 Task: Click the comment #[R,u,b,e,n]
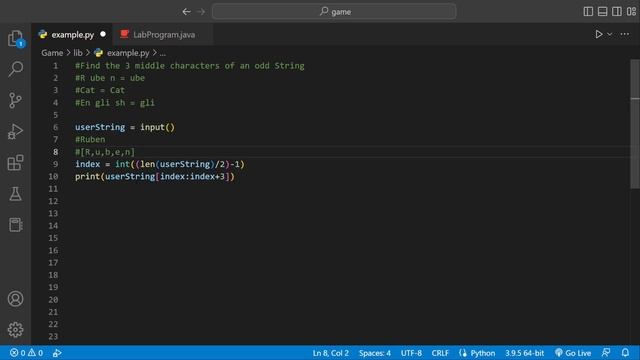point(105,152)
